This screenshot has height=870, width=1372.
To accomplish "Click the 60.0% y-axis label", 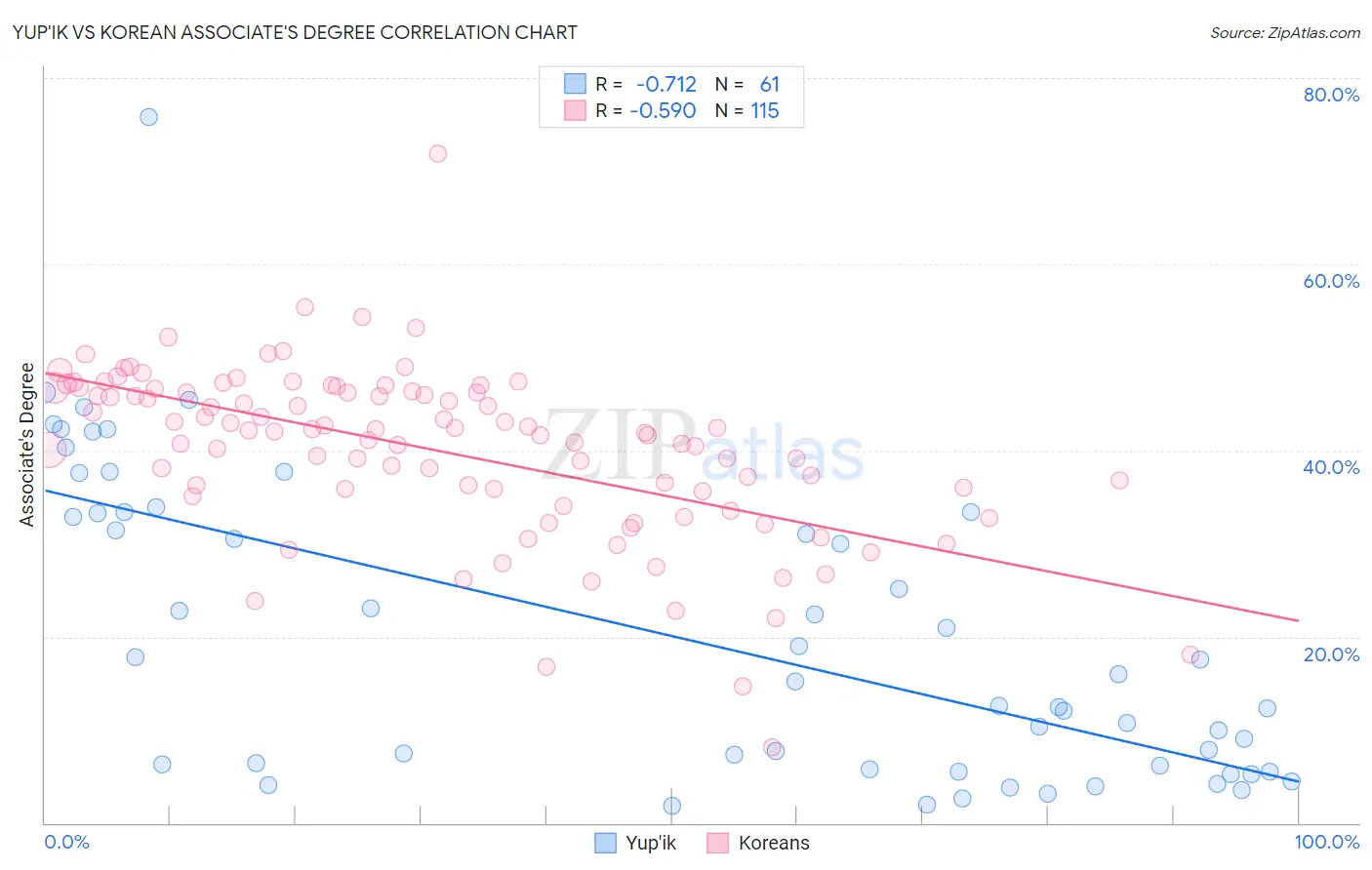I will tap(1331, 281).
